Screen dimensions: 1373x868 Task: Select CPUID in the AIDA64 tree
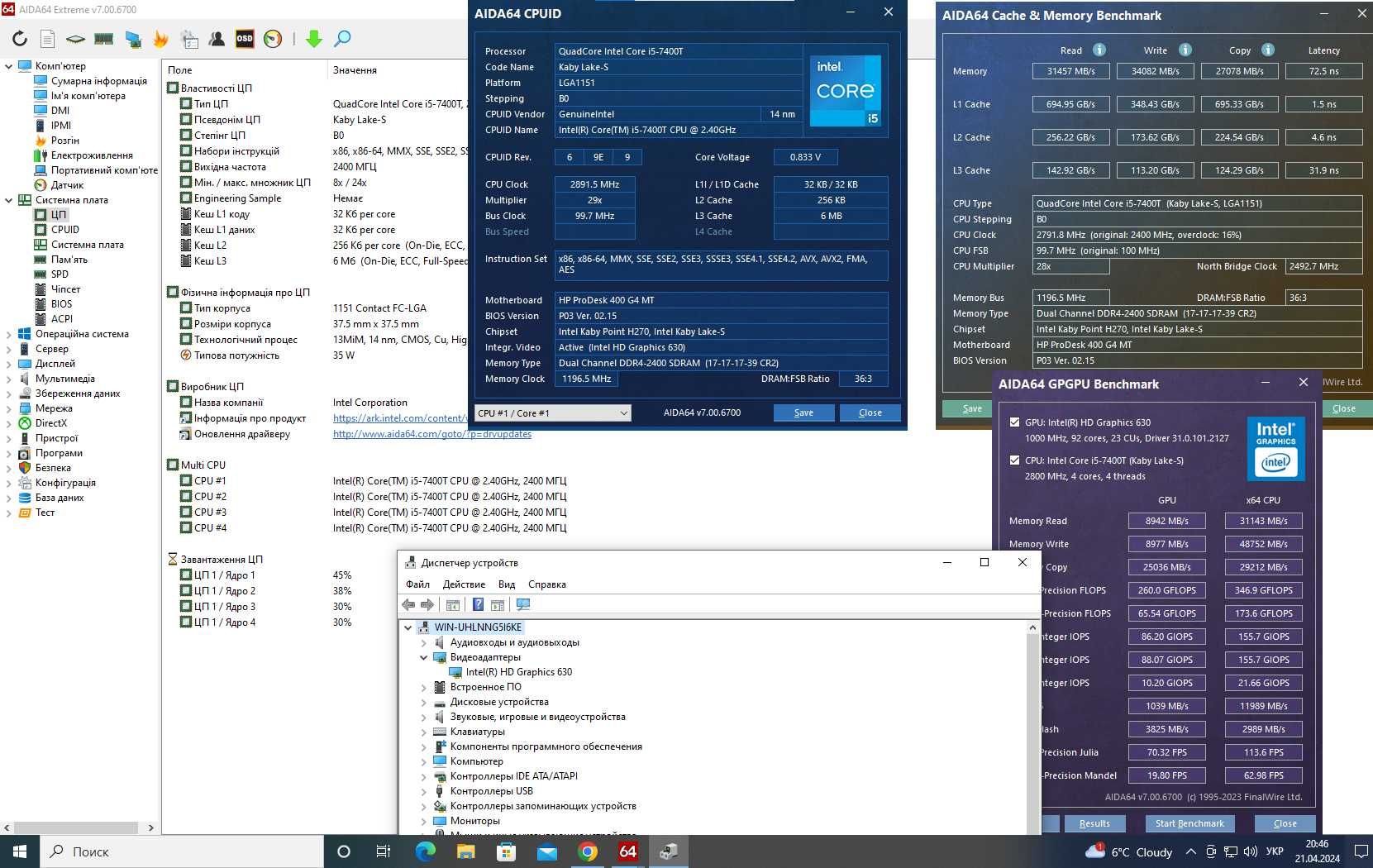tap(65, 230)
